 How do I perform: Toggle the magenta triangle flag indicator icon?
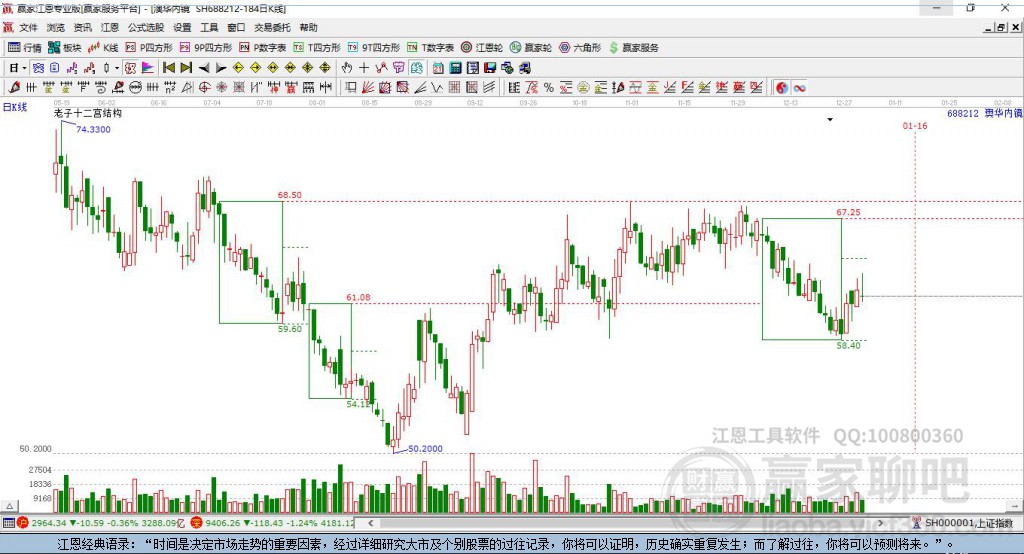[x=148, y=67]
